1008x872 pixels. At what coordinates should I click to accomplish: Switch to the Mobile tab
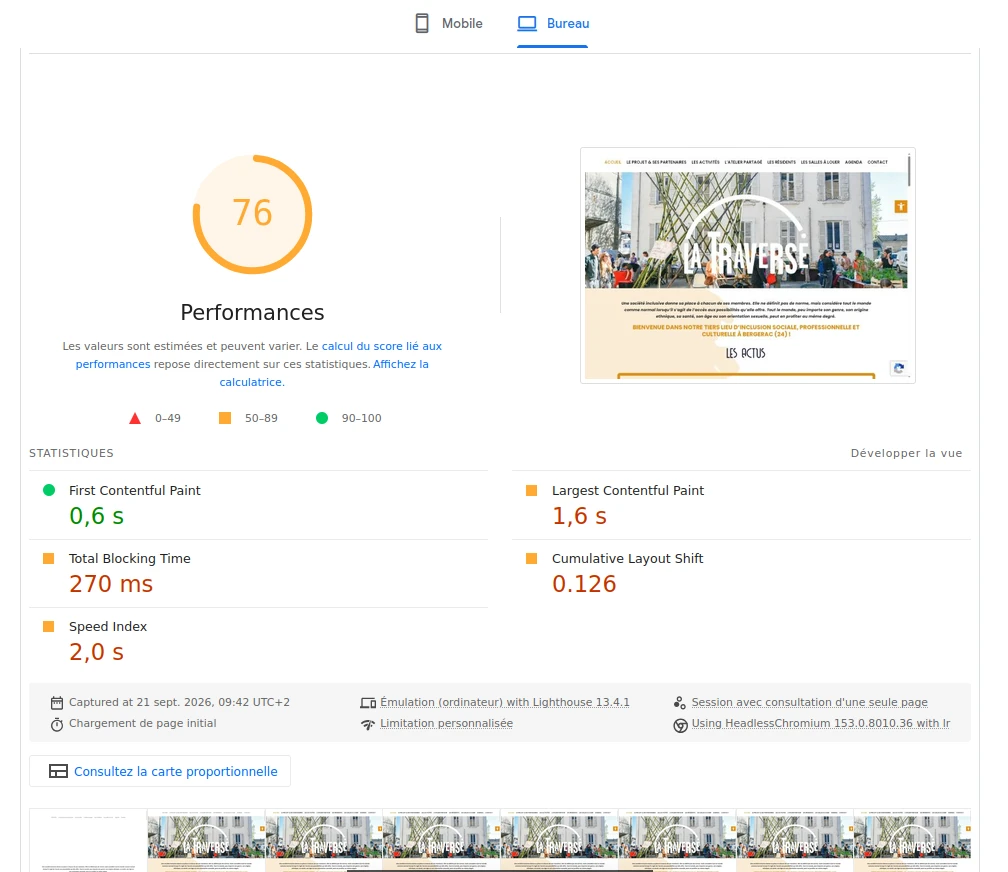pyautogui.click(x=448, y=24)
